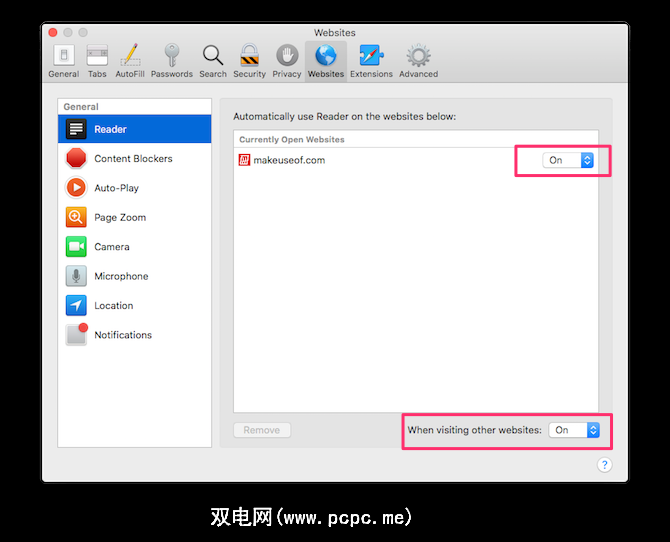Open the General preferences icon

coord(64,56)
